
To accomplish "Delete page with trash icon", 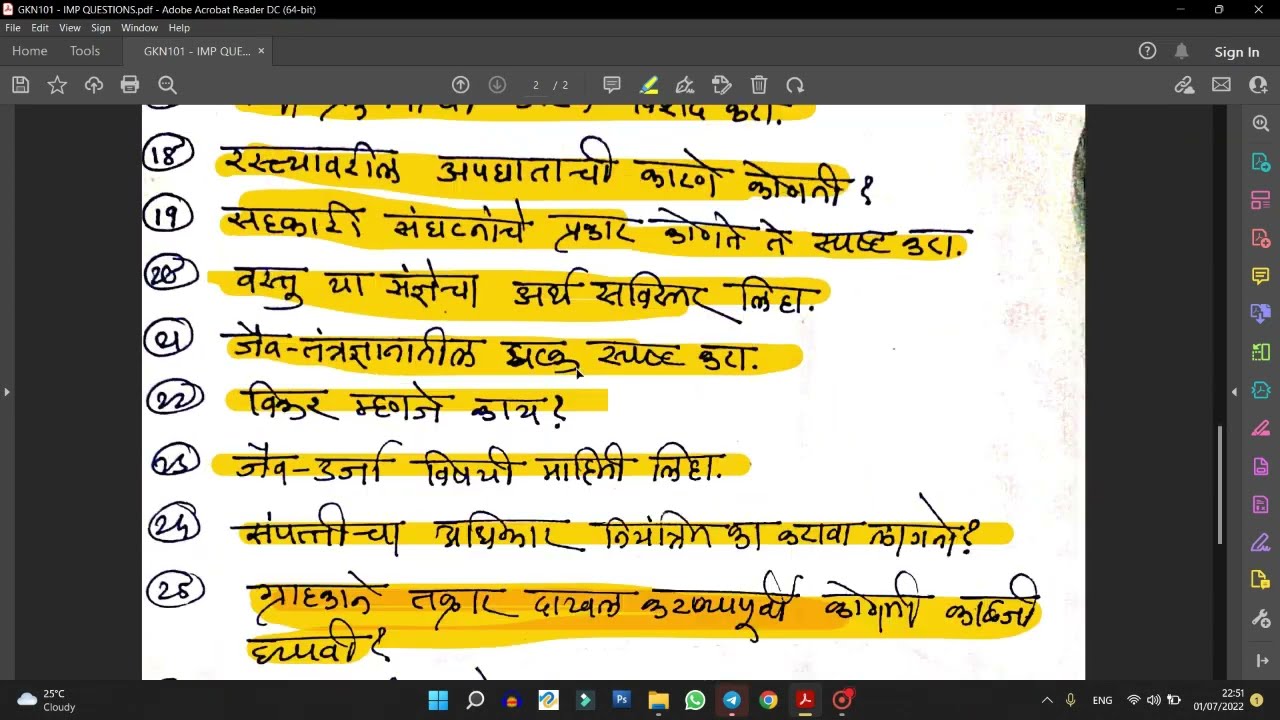I will coord(759,85).
